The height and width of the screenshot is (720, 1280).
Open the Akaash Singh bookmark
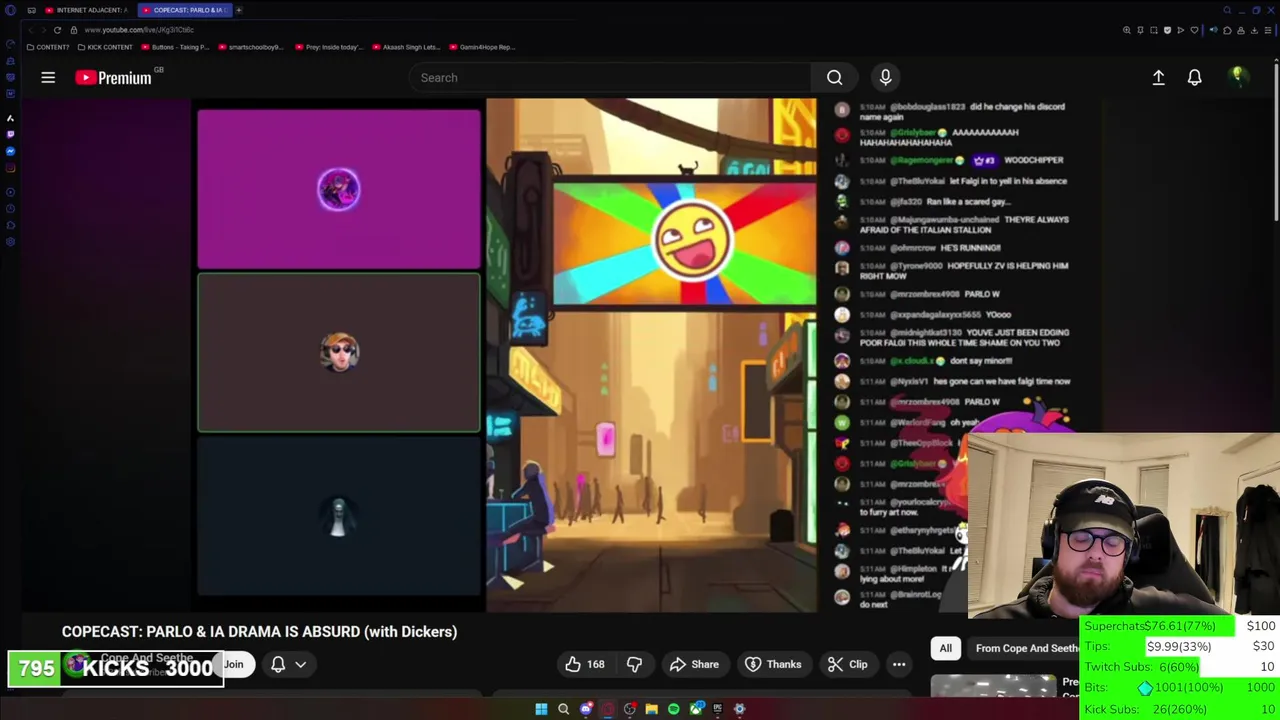click(405, 47)
